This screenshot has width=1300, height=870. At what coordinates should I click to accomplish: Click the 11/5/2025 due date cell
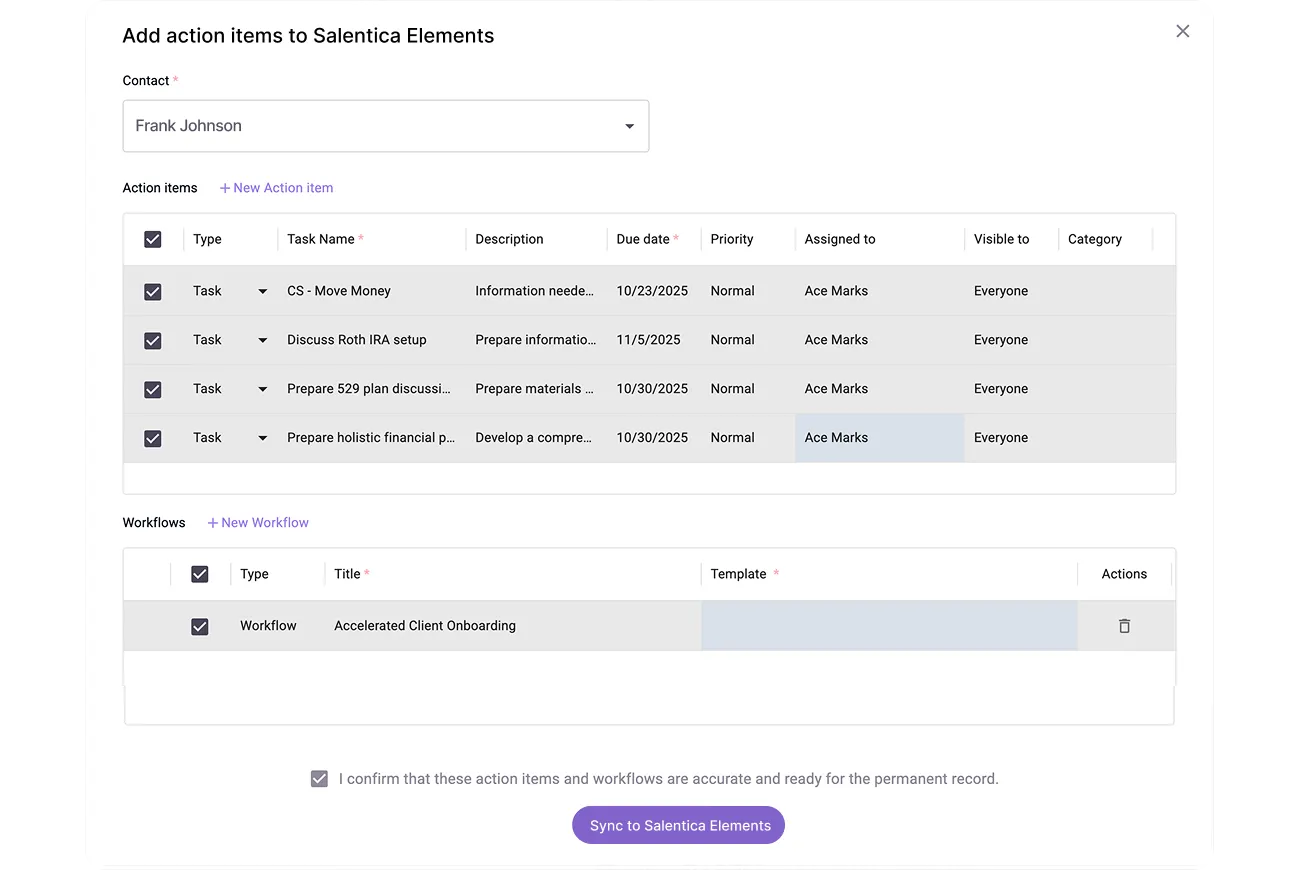654,340
